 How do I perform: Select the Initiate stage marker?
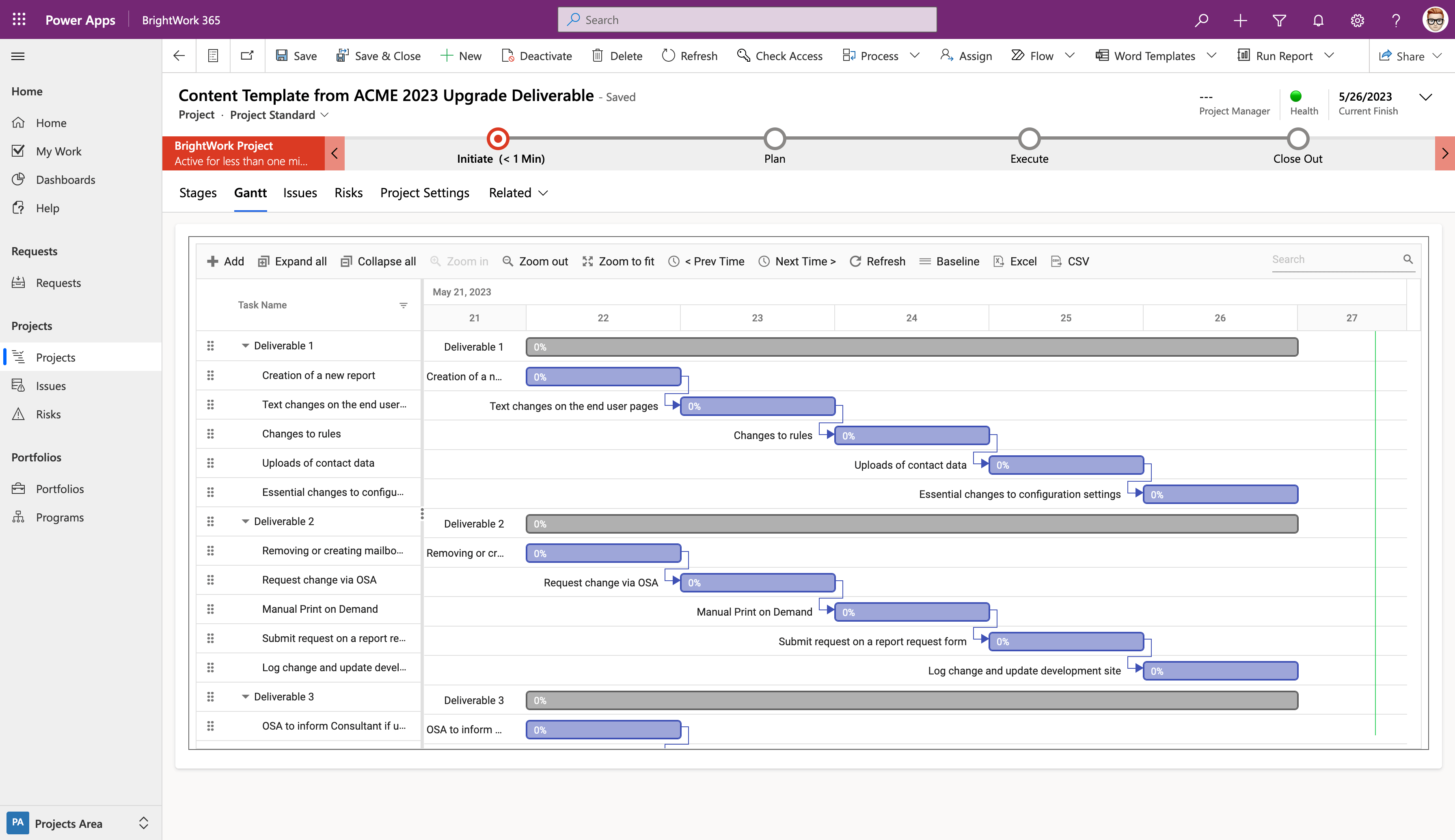click(498, 138)
